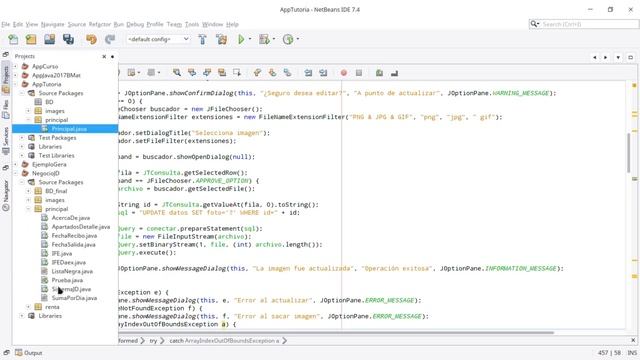This screenshot has height=360, width=640.
Task: Click the Uncomment selected lines icon
Action: (x=394, y=73)
